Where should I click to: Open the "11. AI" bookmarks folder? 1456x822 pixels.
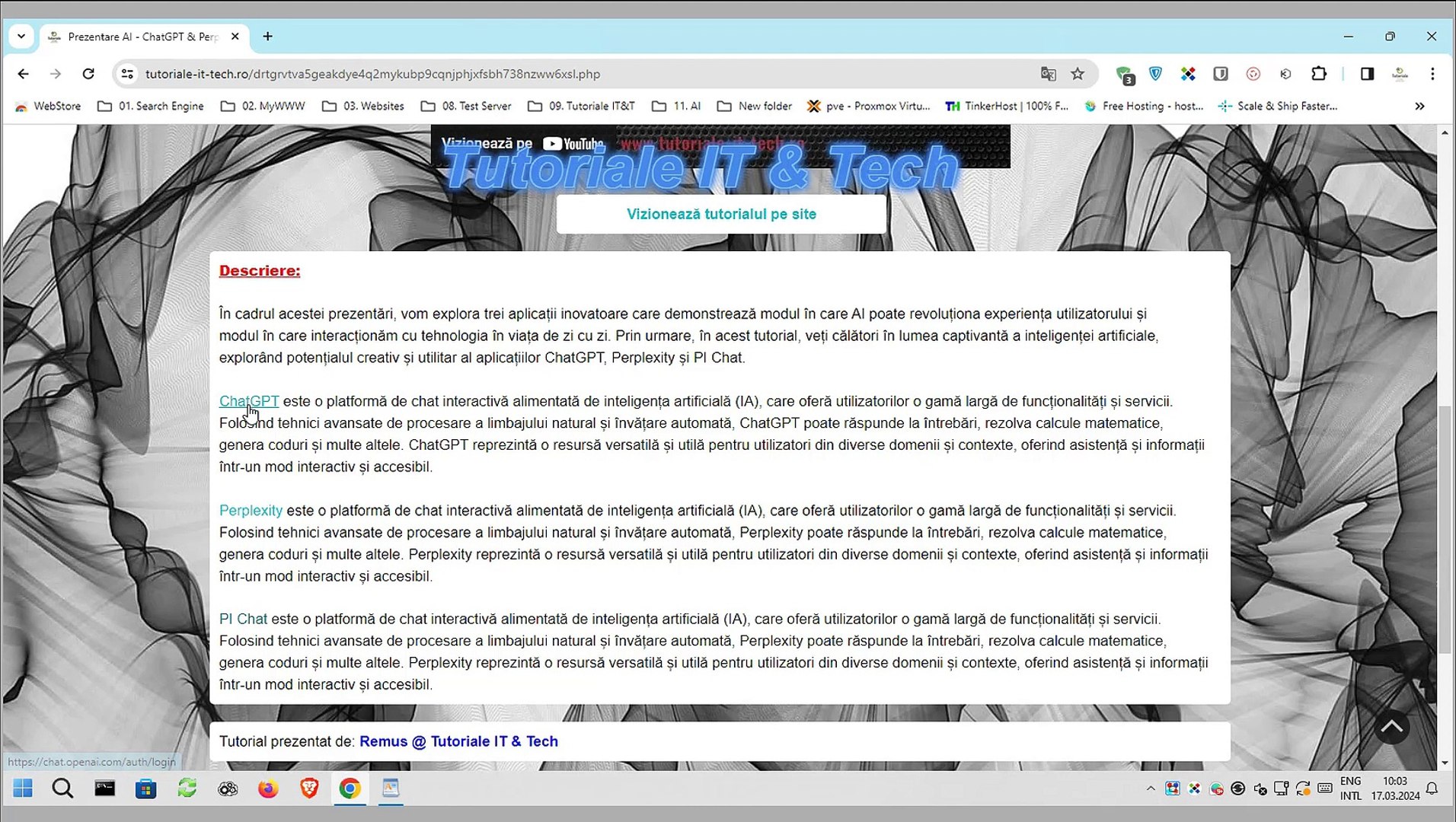(675, 106)
